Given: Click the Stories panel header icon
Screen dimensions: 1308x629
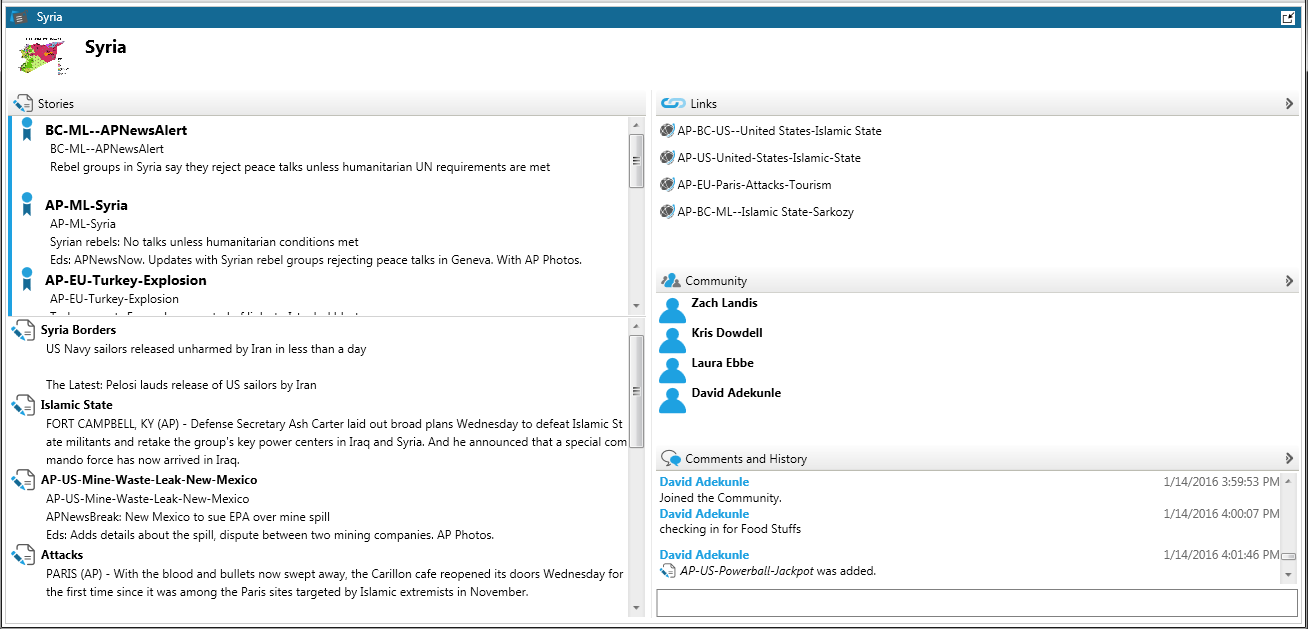Looking at the screenshot, I should [x=23, y=104].
